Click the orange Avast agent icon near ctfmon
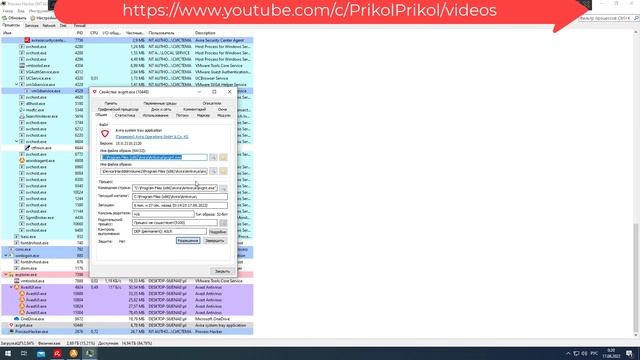 point(22,160)
